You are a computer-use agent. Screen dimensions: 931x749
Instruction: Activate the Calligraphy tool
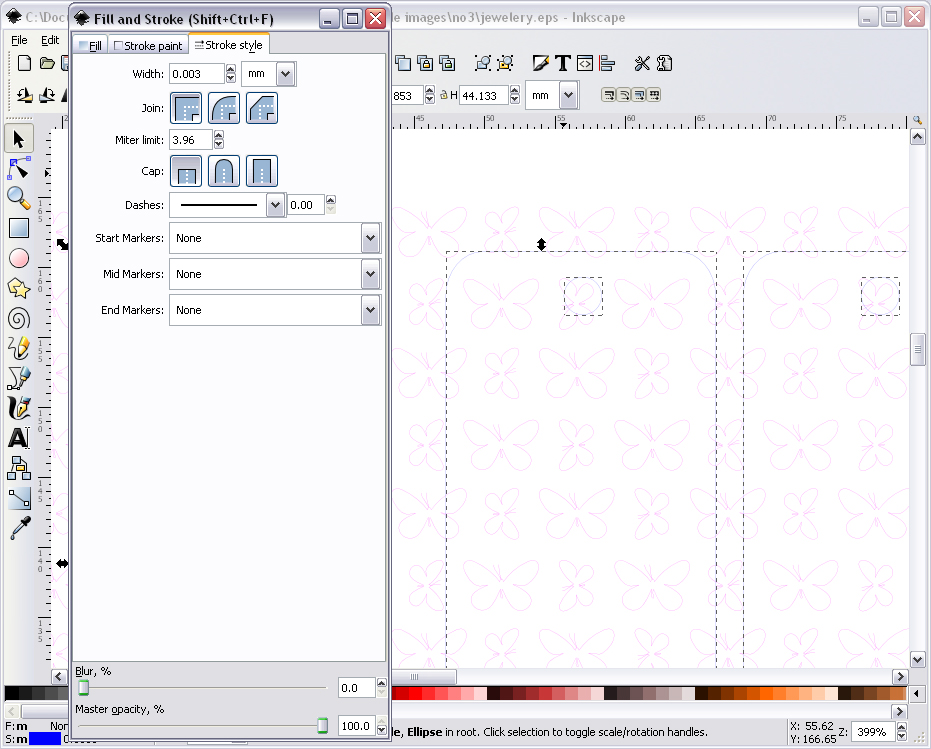click(x=18, y=408)
